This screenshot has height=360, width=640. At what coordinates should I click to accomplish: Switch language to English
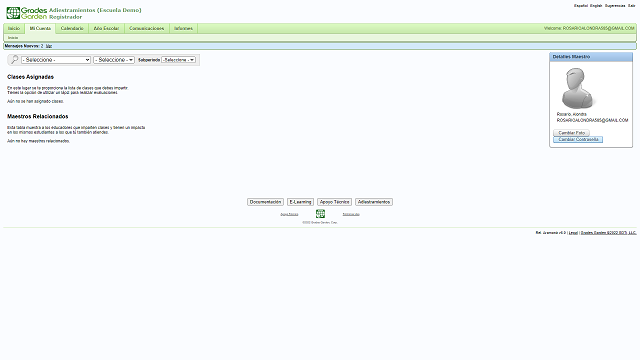pyautogui.click(x=596, y=6)
